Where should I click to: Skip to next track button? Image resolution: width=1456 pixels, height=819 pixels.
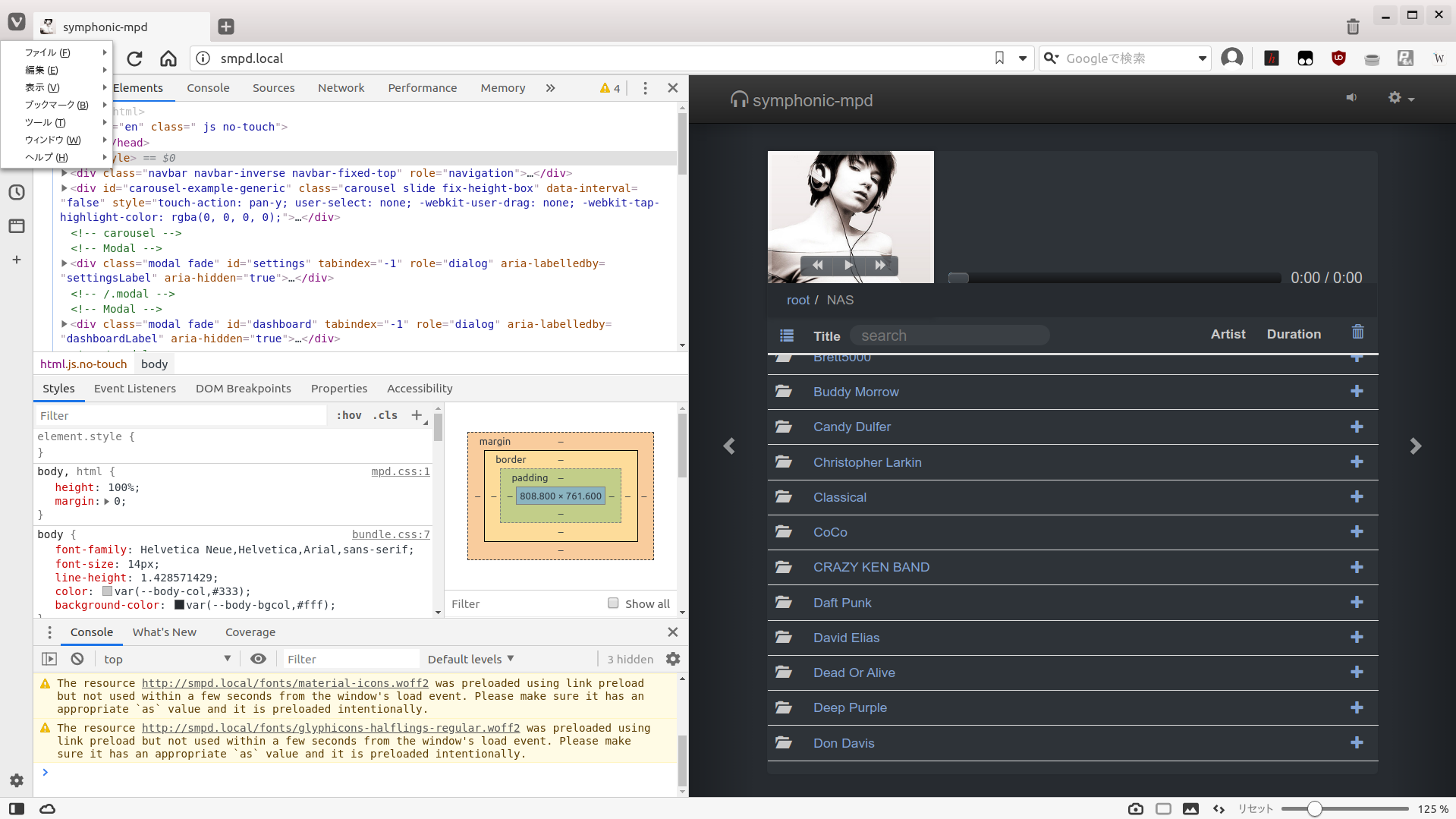[x=880, y=265]
